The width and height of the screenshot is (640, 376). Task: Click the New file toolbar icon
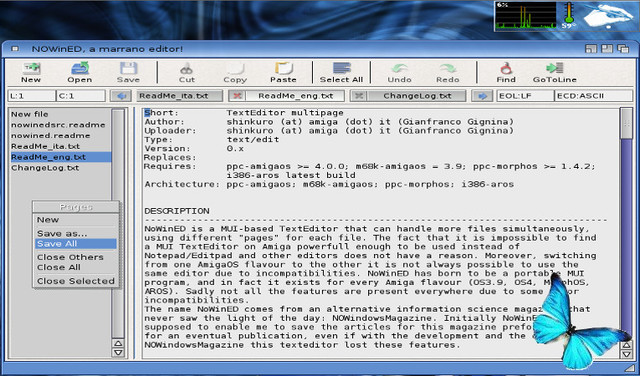coord(31,72)
